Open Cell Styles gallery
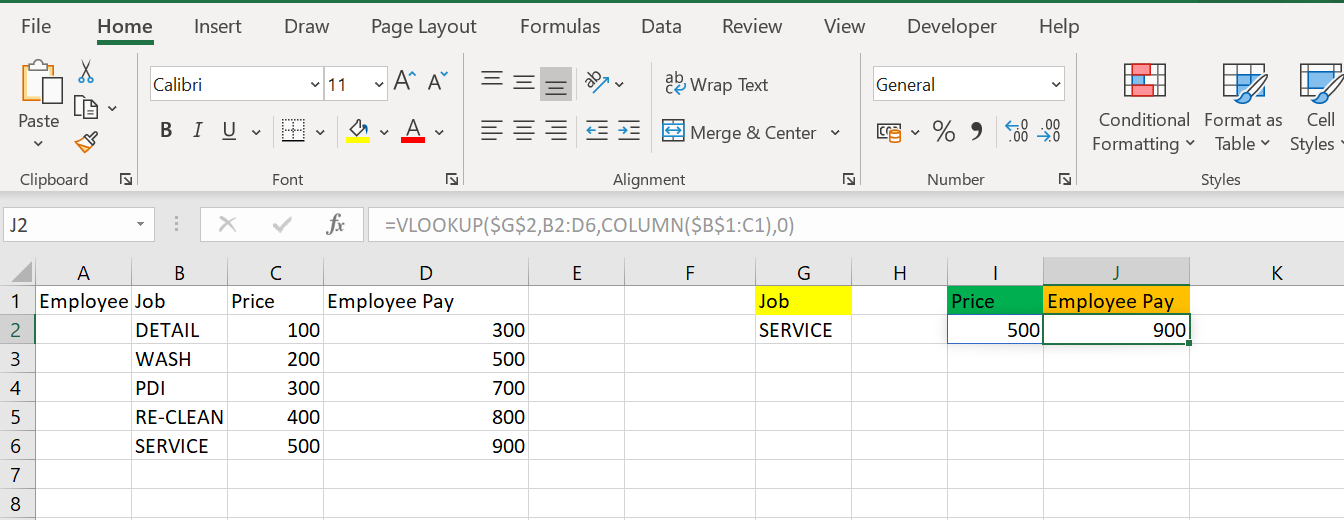The image size is (1344, 520). (1317, 108)
